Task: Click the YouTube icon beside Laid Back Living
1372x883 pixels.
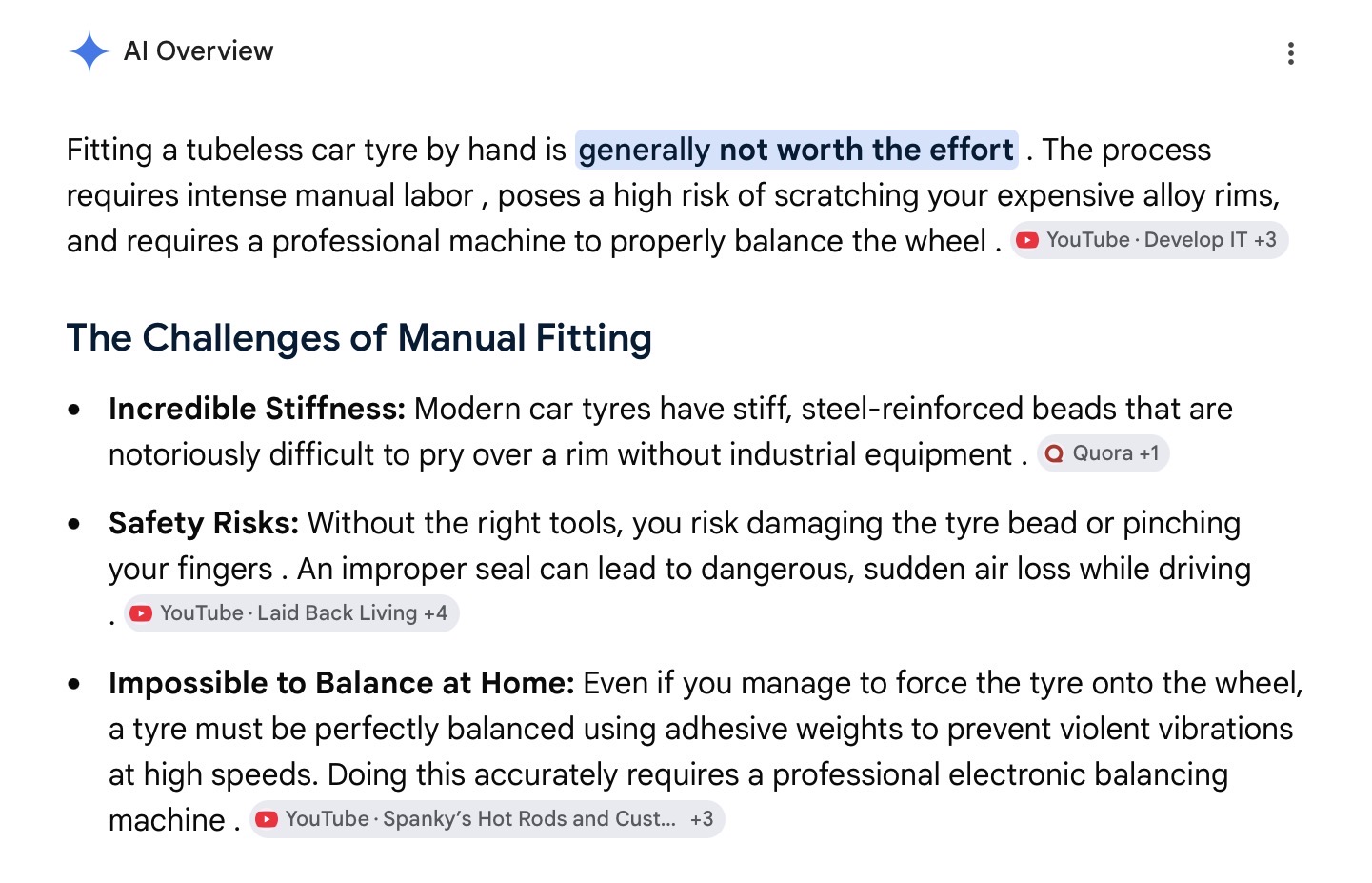Action: pos(141,613)
